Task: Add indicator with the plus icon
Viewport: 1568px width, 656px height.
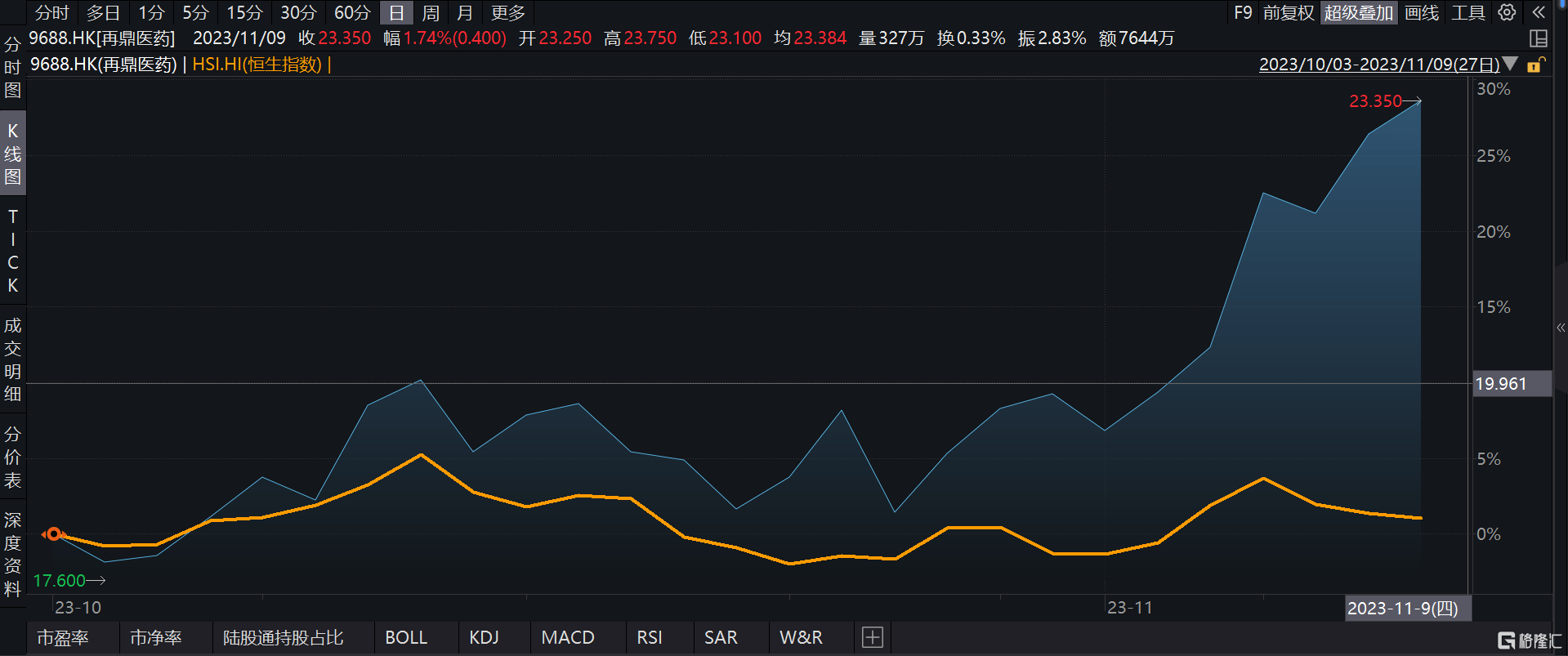Action: pos(872,637)
